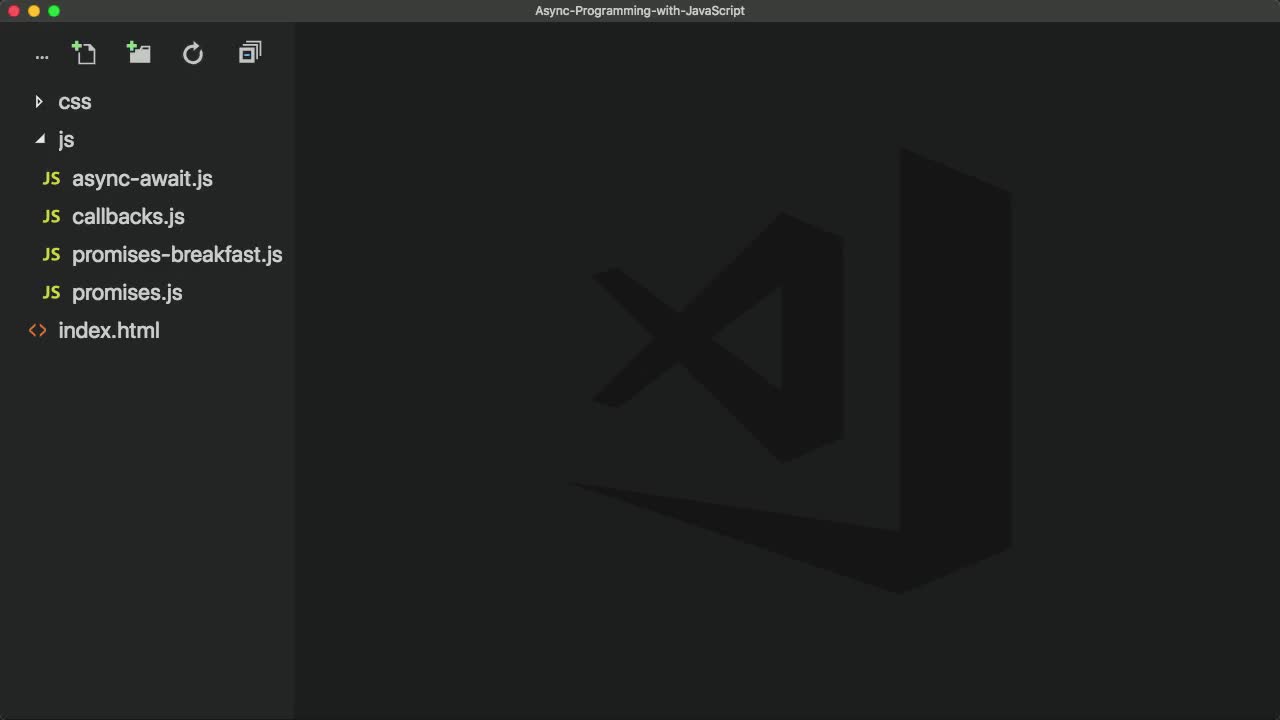
Task: Click the JS icon beside async-await.js
Action: [51, 178]
